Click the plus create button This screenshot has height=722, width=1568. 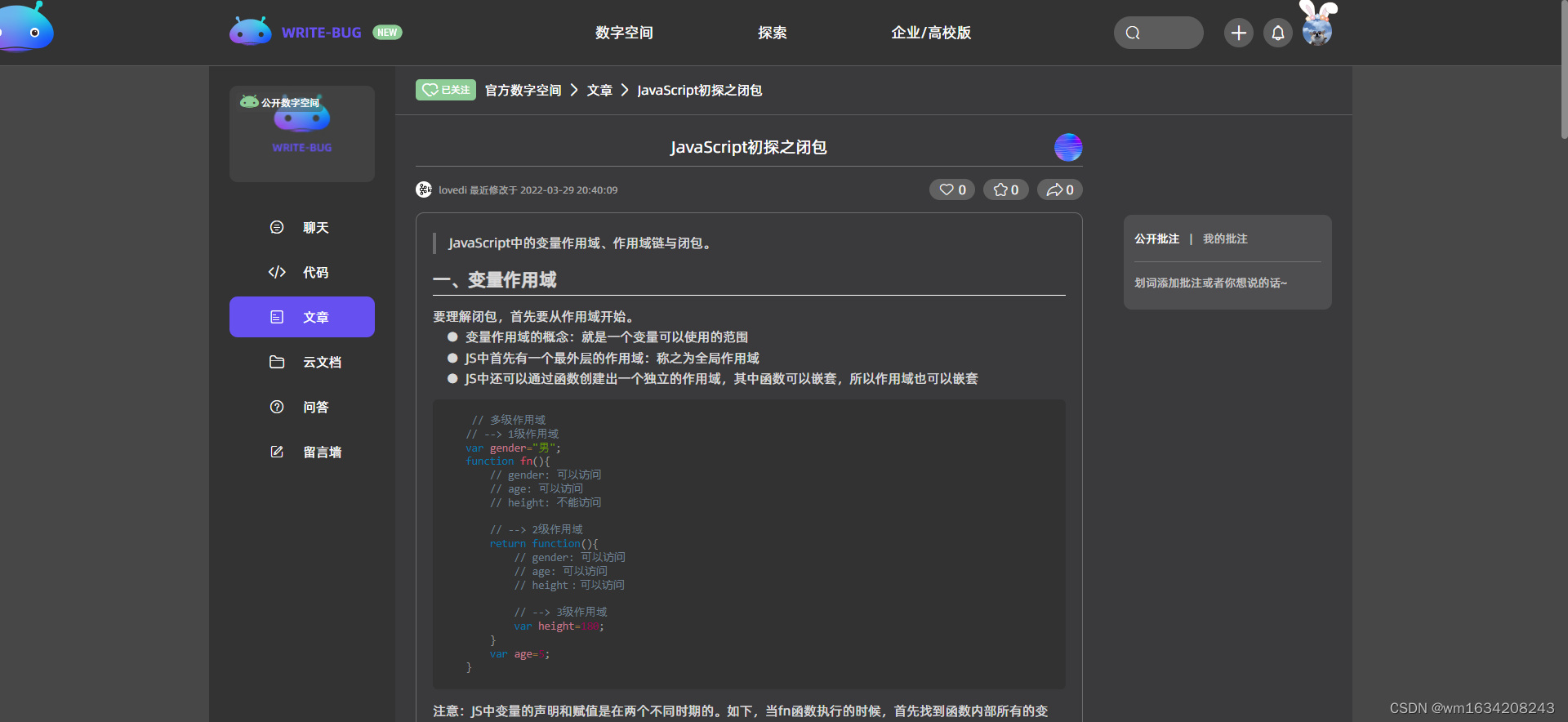coord(1238,33)
